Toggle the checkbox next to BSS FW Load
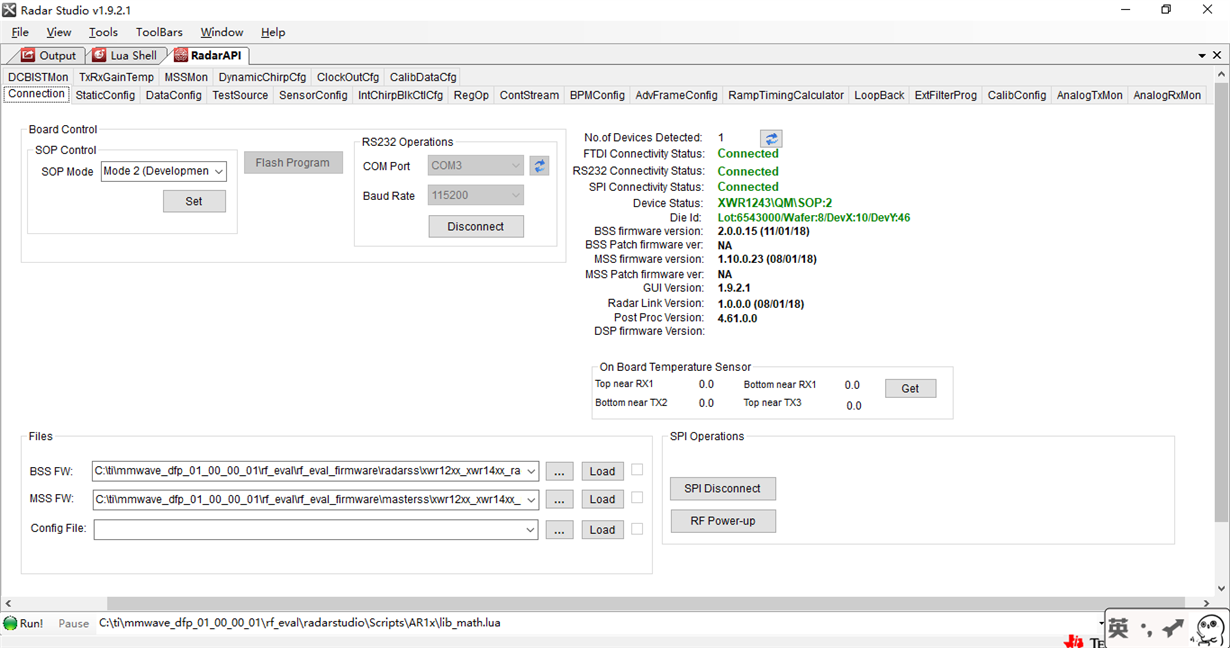The width and height of the screenshot is (1230, 648). click(x=637, y=469)
